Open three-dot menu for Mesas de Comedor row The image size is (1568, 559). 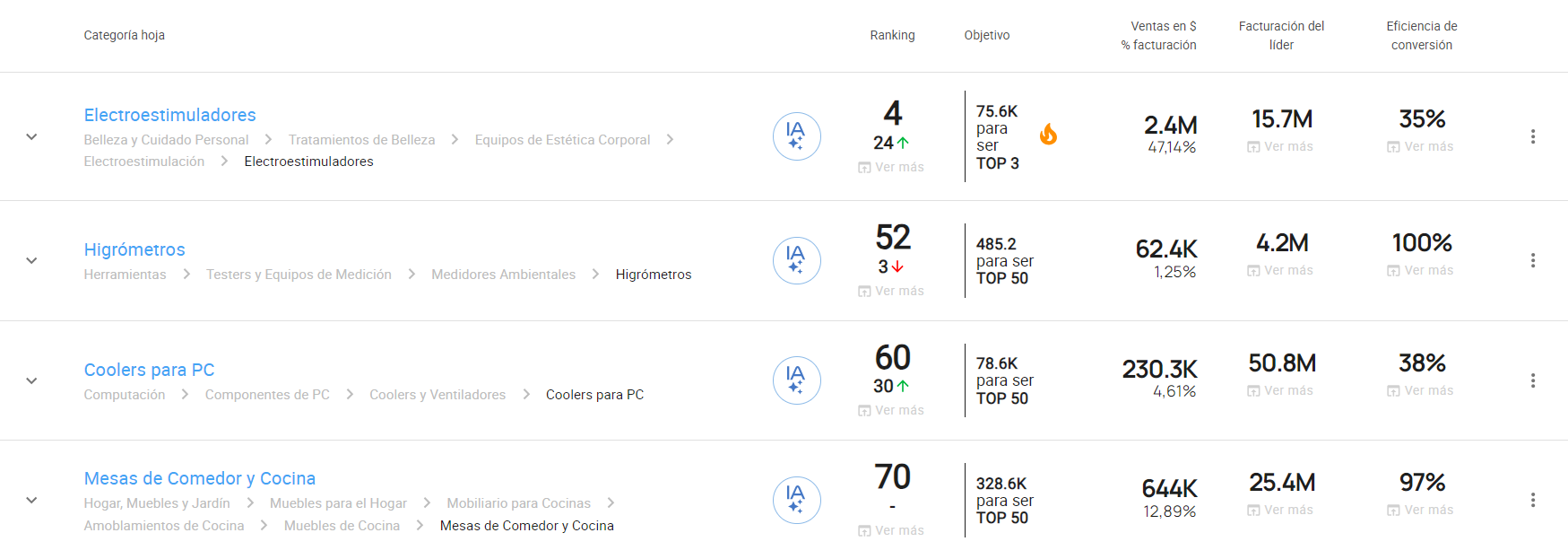click(1532, 500)
